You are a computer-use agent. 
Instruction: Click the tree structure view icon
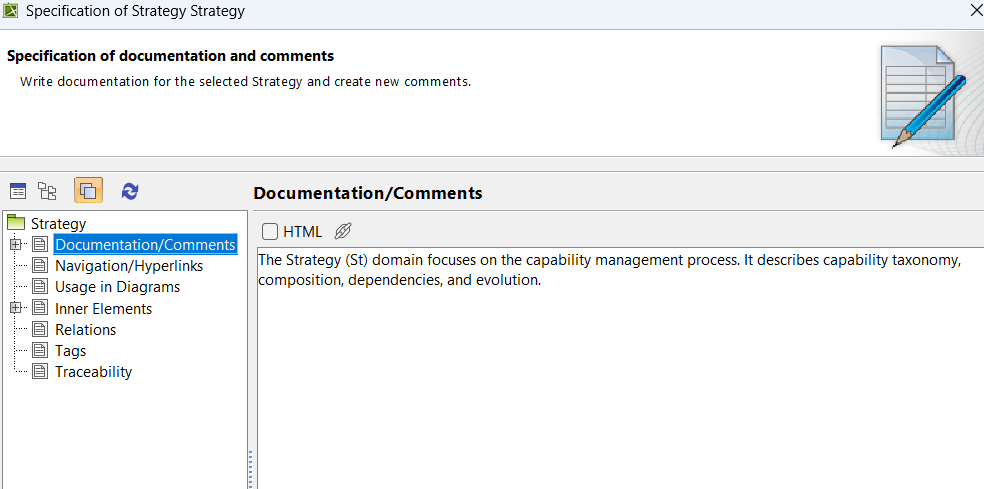pyautogui.click(x=47, y=190)
